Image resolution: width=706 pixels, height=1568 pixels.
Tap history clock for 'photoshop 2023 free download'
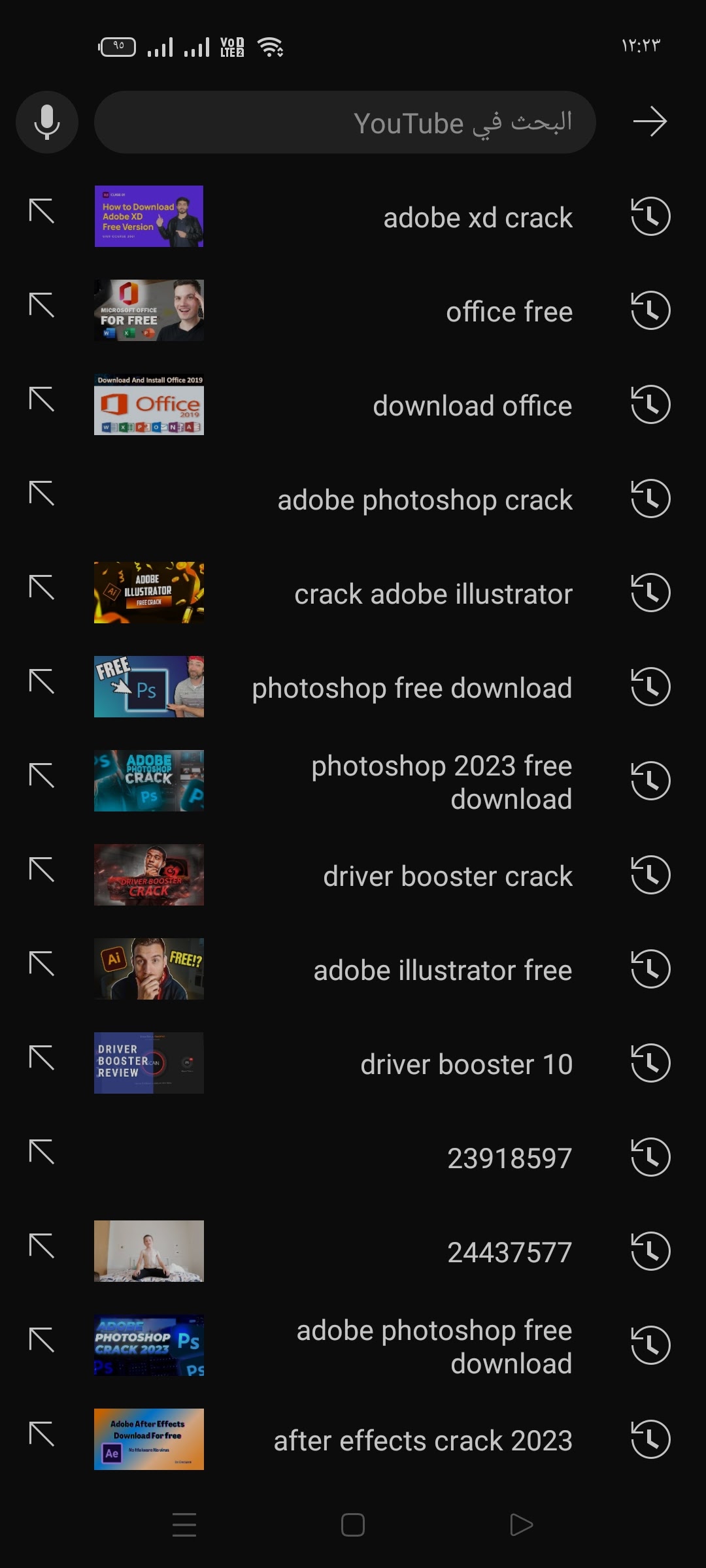tap(650, 781)
